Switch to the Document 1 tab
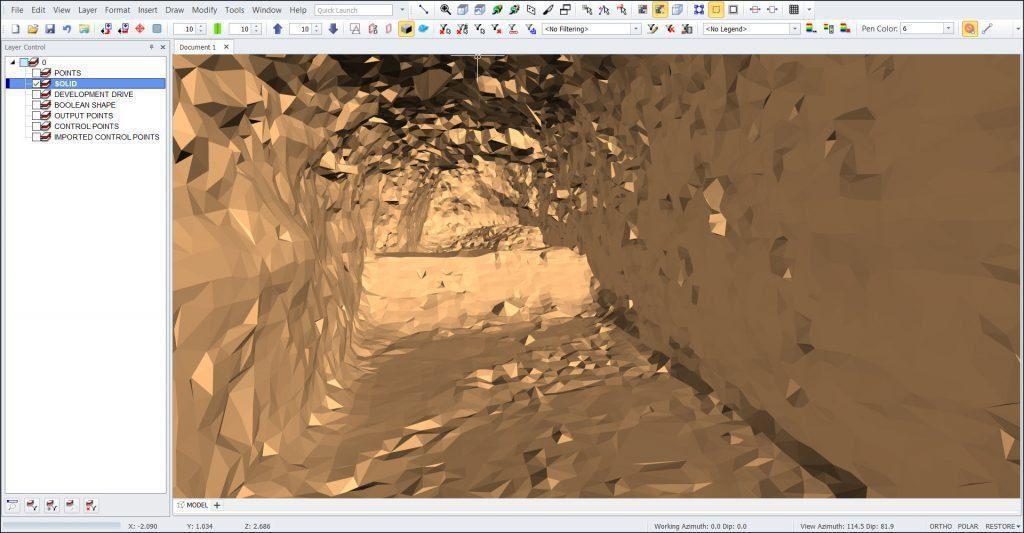The height and width of the screenshot is (533, 1024). click(x=197, y=47)
